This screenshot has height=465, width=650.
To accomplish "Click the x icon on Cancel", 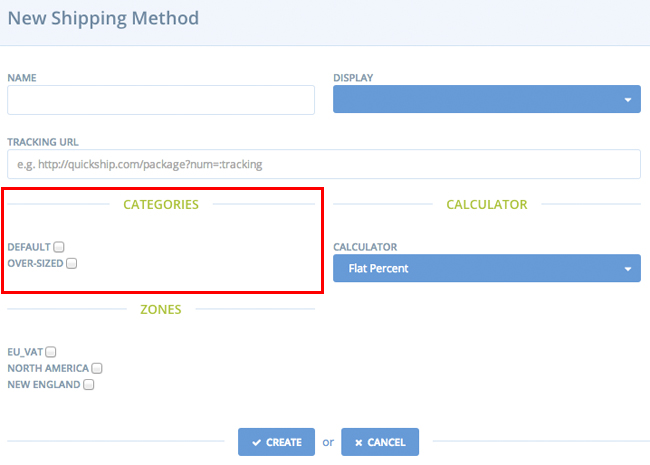I will point(359,443).
